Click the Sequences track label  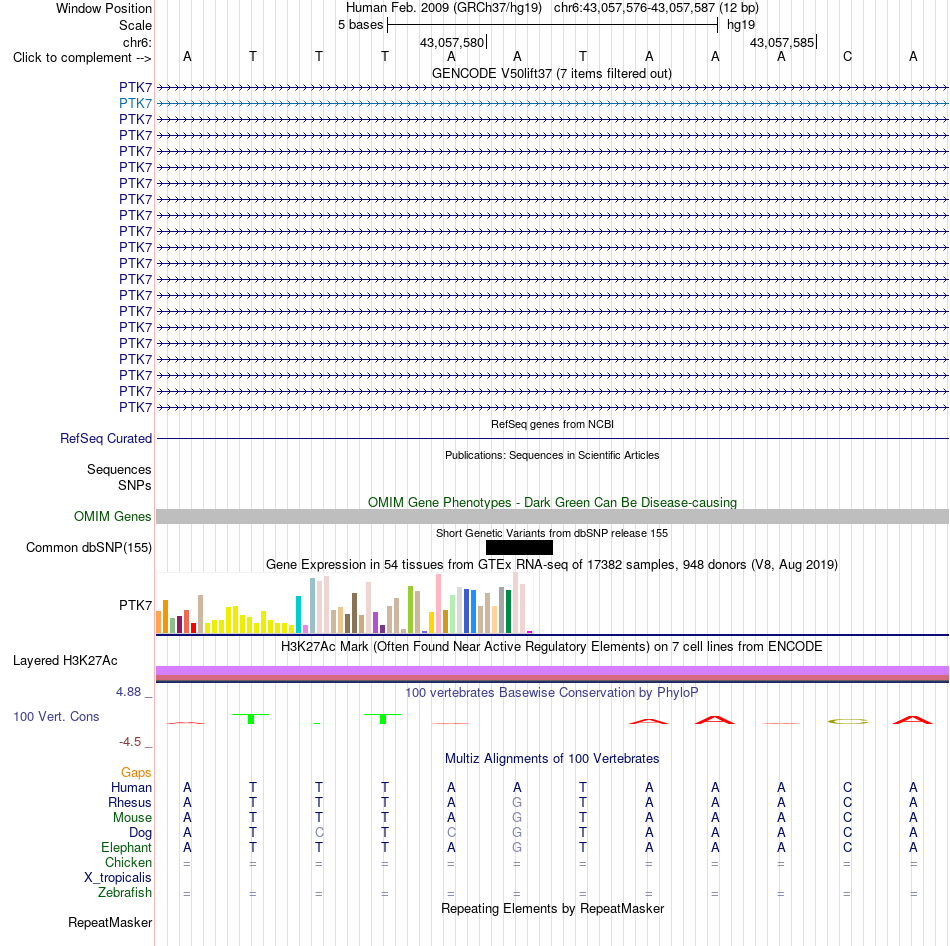119,470
